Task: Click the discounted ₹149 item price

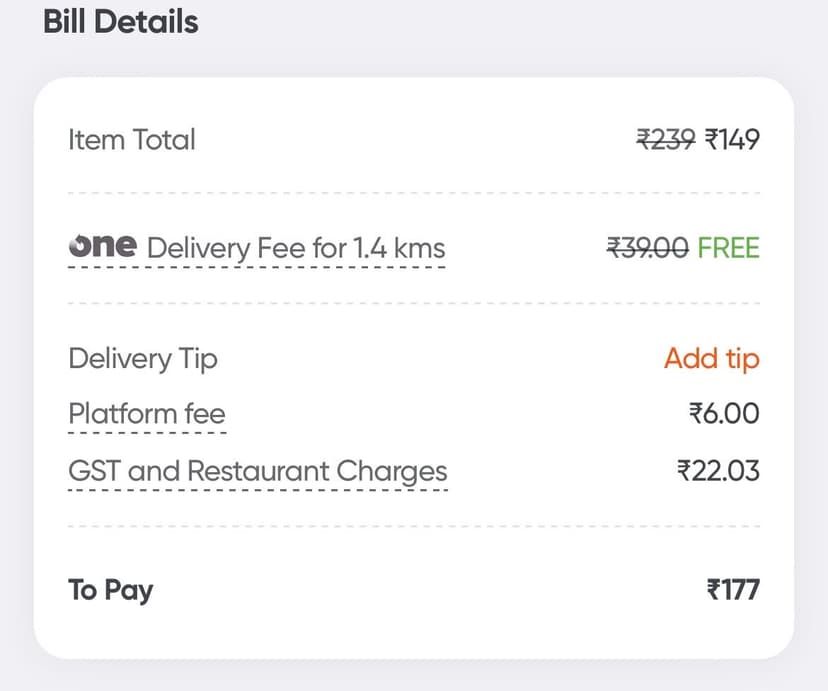Action: coord(732,139)
